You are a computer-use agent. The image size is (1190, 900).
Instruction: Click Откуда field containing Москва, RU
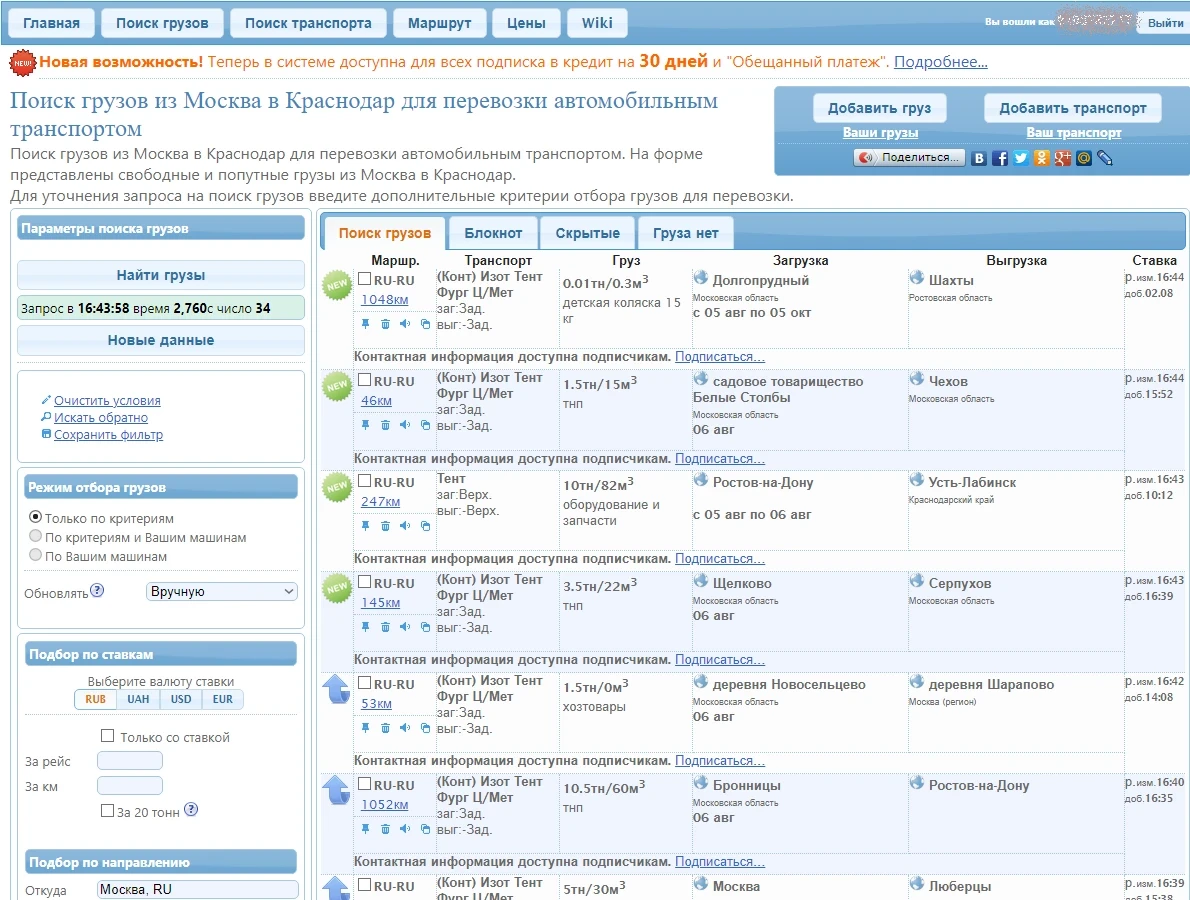[198, 889]
